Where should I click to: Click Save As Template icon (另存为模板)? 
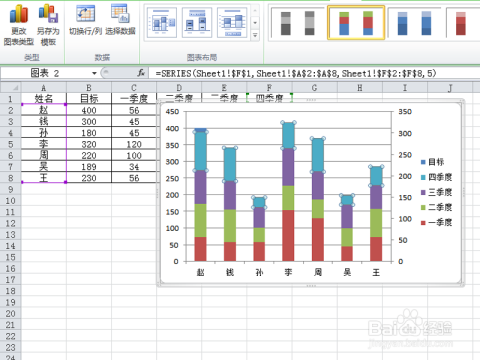click(x=48, y=25)
